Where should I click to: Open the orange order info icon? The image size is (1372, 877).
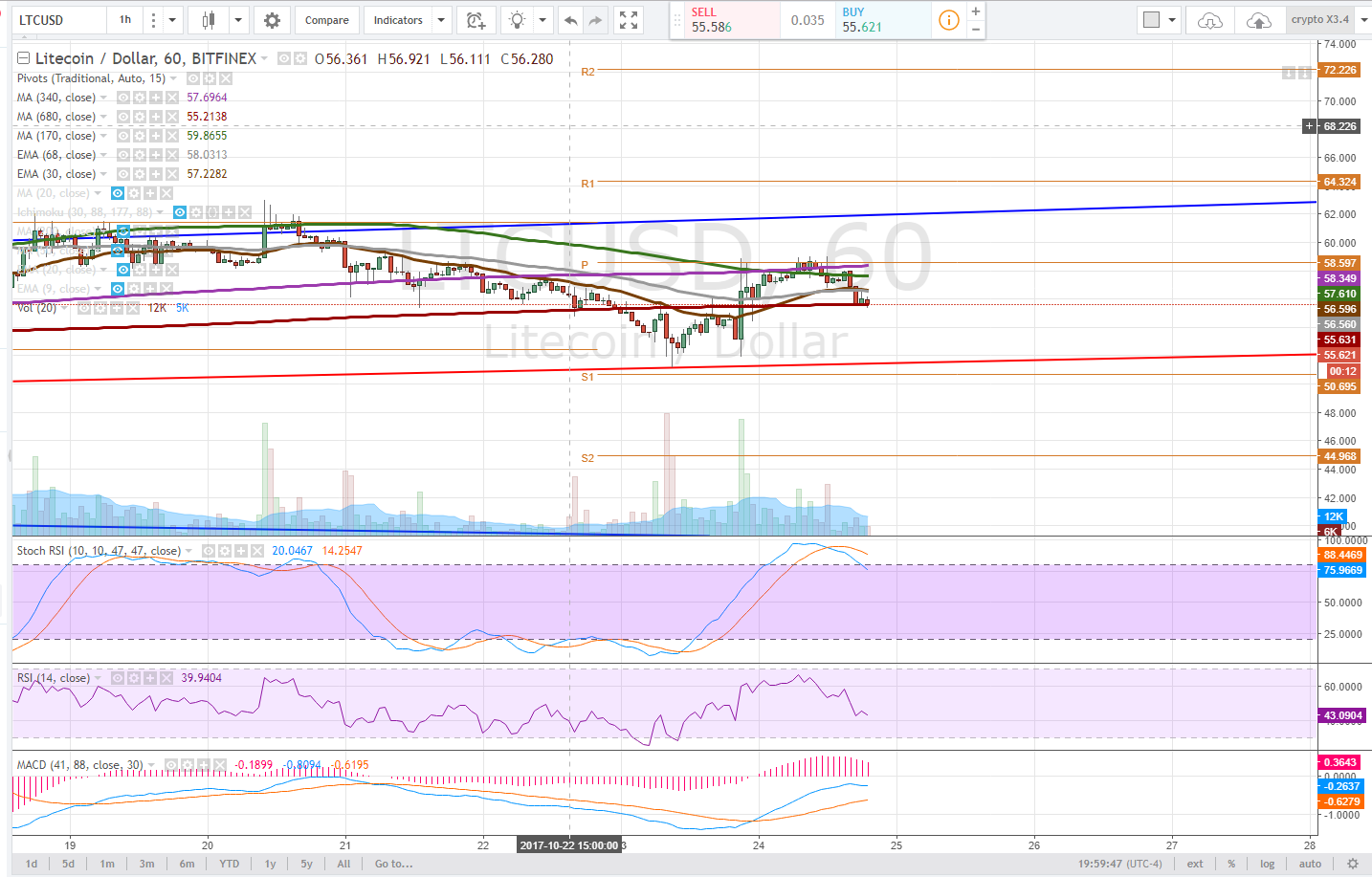point(948,20)
